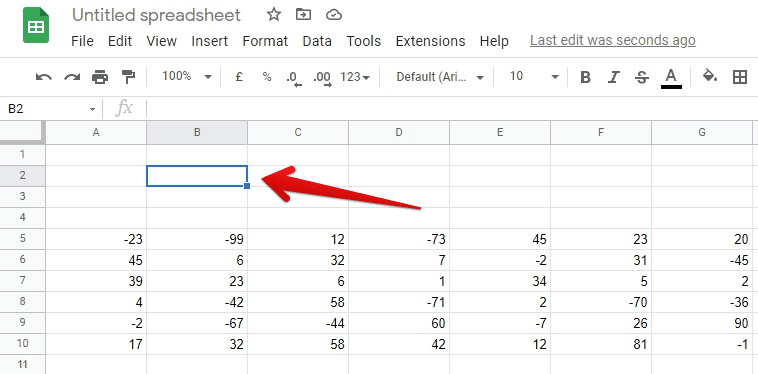Image resolution: width=758 pixels, height=374 pixels.
Task: Select row 1 header
Action: (23, 155)
